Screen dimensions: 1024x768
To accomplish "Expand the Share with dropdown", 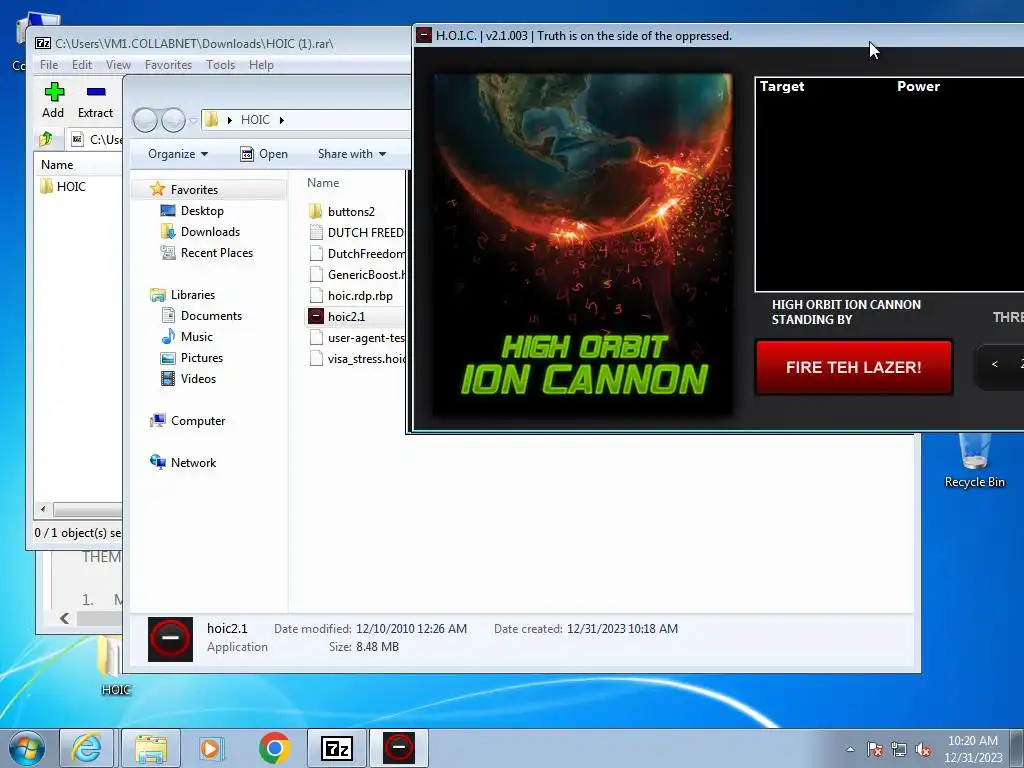I will pyautogui.click(x=352, y=154).
